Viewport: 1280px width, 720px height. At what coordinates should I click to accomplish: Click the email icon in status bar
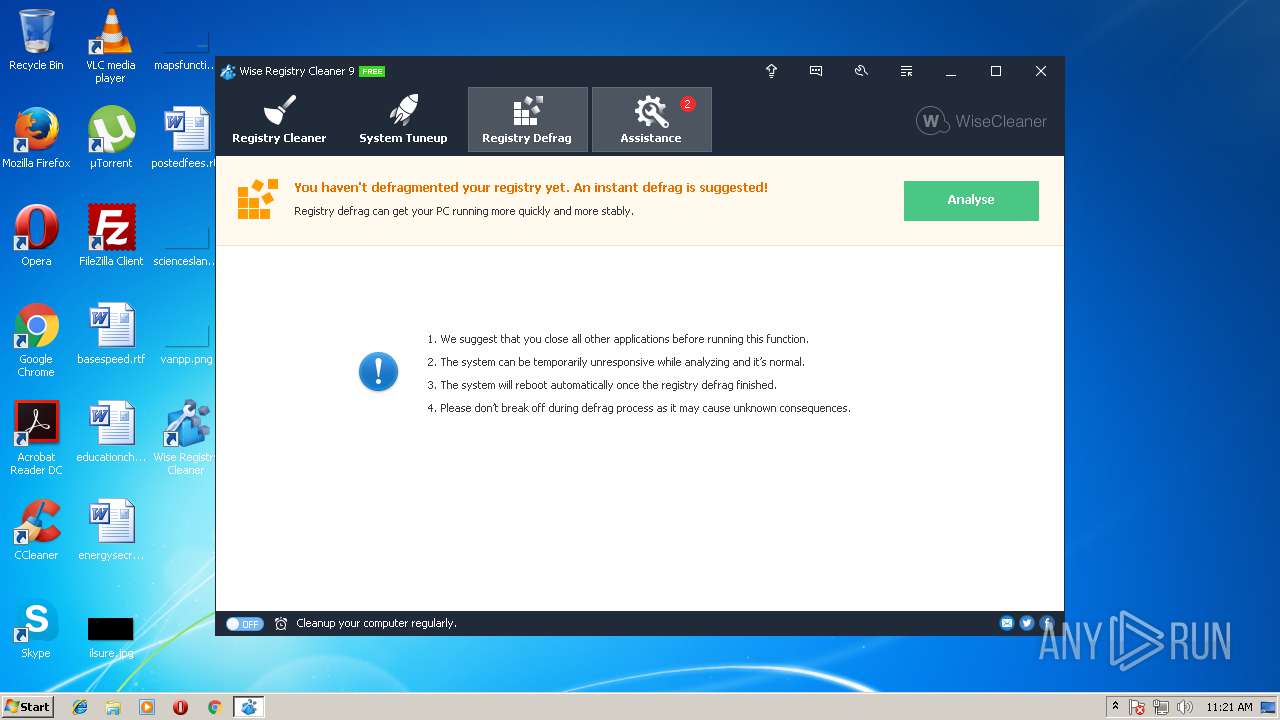coord(1007,623)
